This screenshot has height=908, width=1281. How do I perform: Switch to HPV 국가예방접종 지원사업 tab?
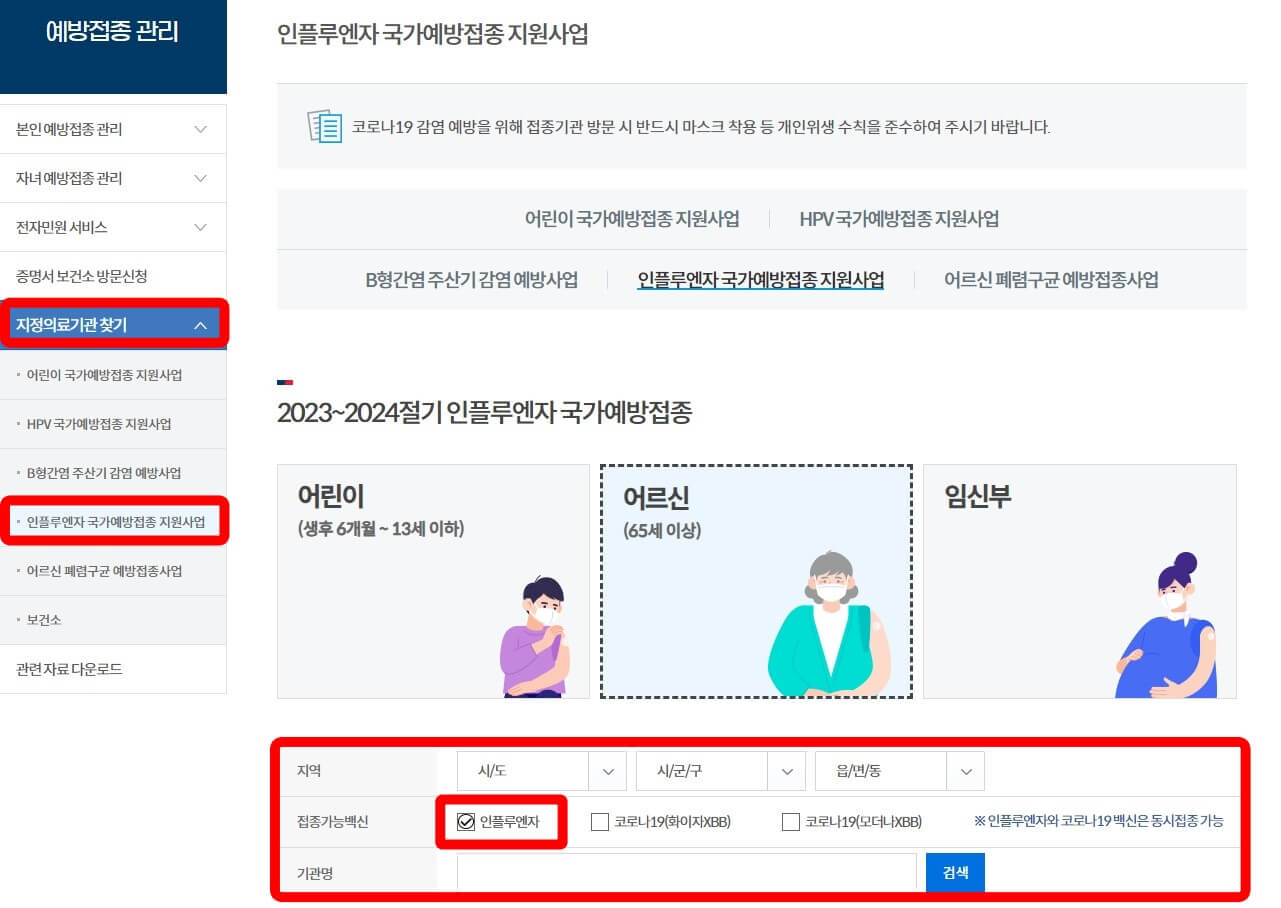[899, 219]
